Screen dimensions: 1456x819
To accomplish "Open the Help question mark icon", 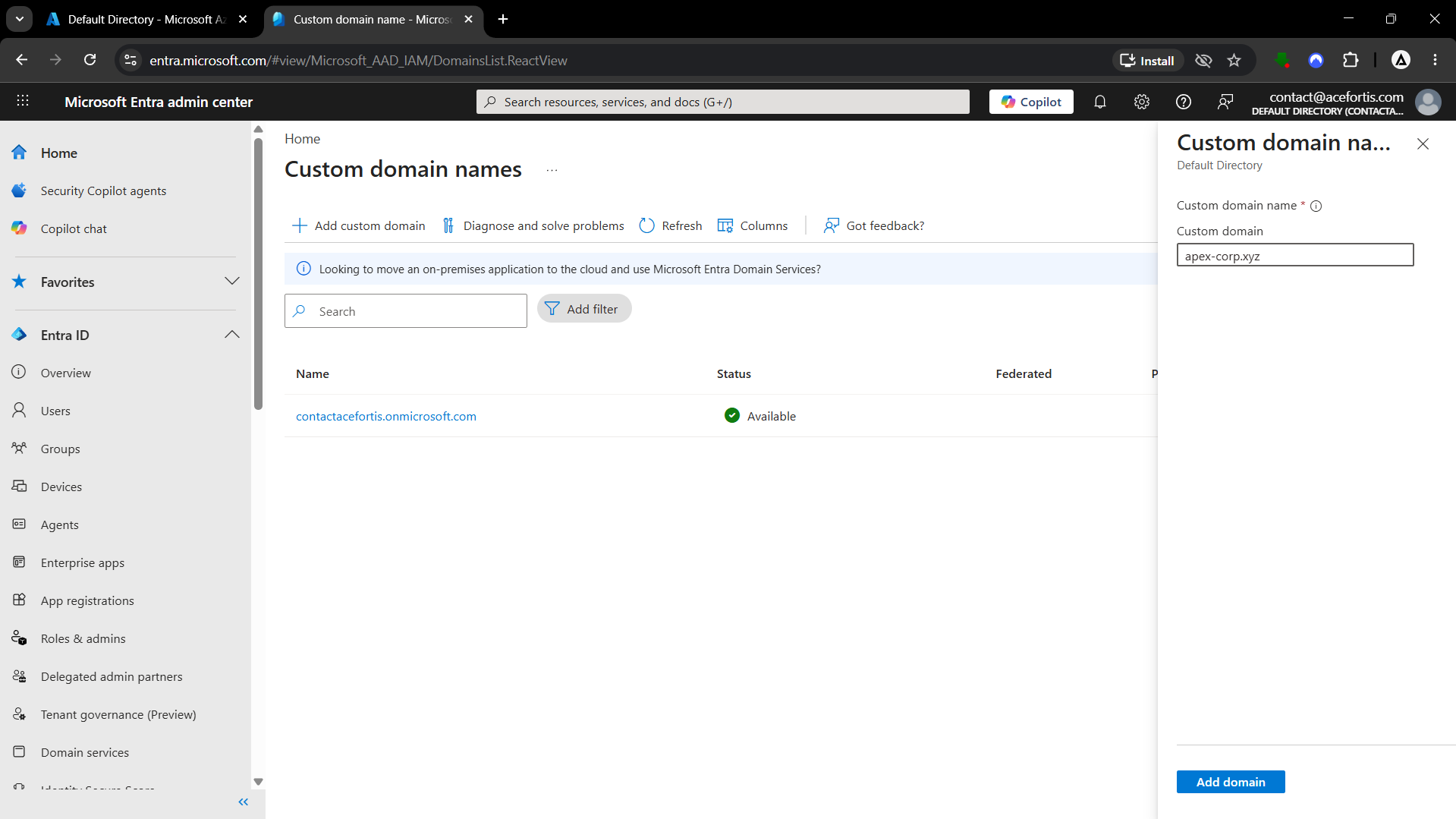I will tap(1184, 102).
